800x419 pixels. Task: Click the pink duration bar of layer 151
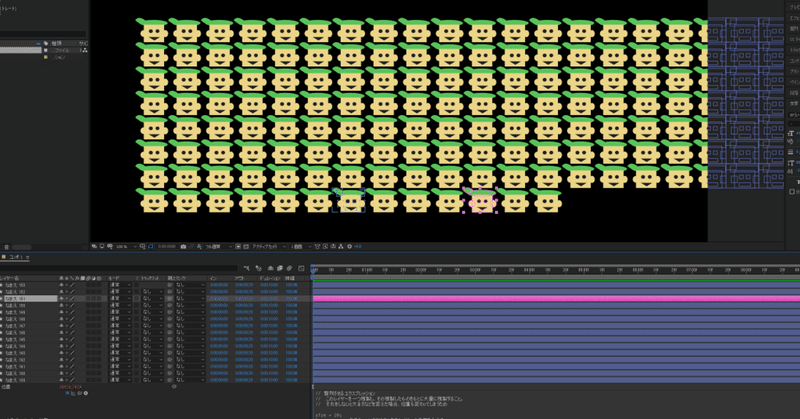click(x=556, y=299)
